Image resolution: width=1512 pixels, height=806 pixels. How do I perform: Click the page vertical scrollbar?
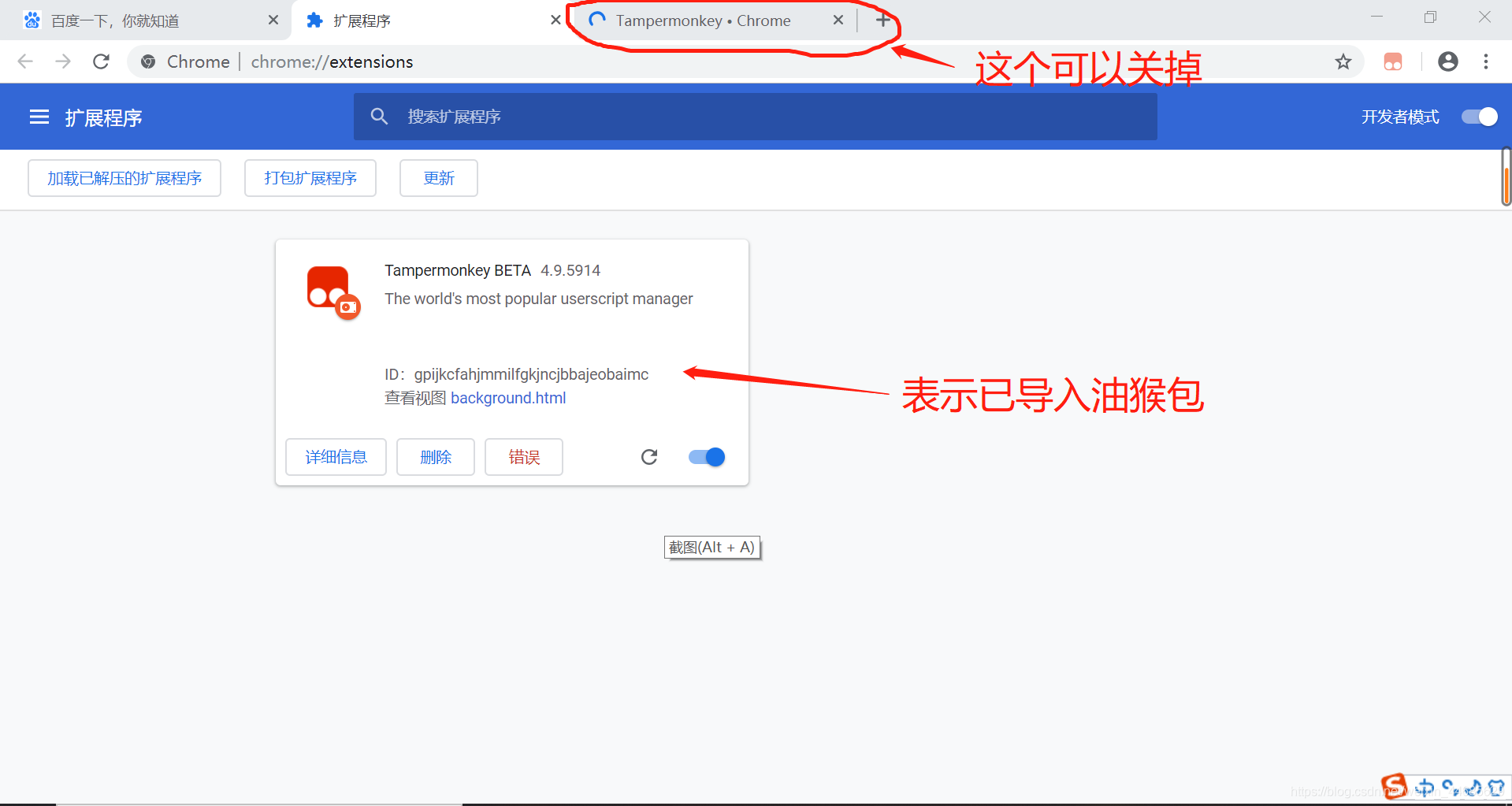point(1506,176)
